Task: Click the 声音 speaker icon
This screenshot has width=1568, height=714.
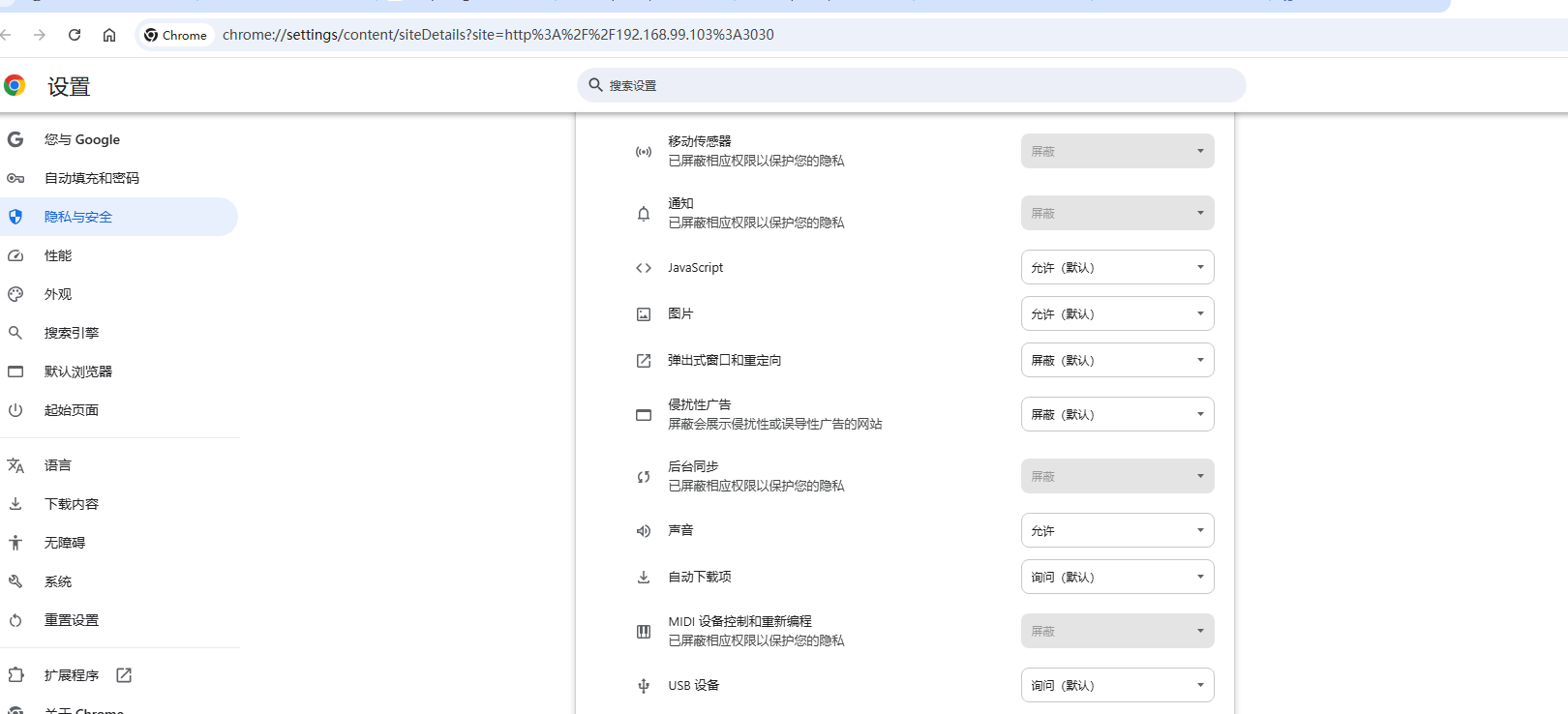Action: (x=644, y=531)
